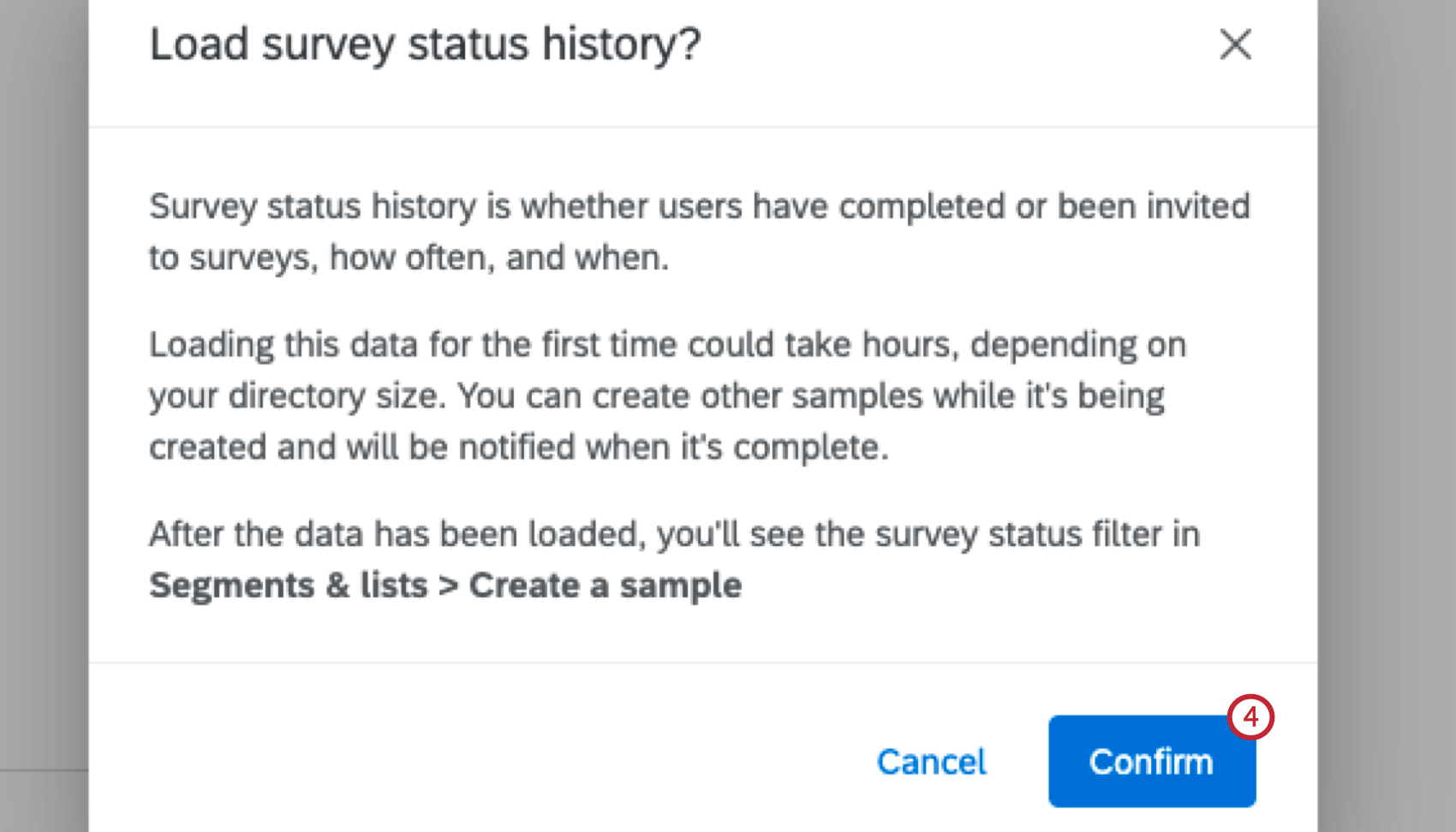
Task: Click the "Load survey status history?" title
Action: [x=425, y=45]
